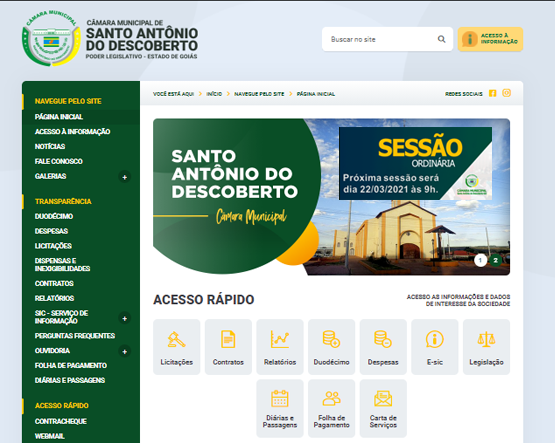Screen dimensions: 555x443
Task: Open the E-sic info icon tile
Action: pyautogui.click(x=435, y=347)
